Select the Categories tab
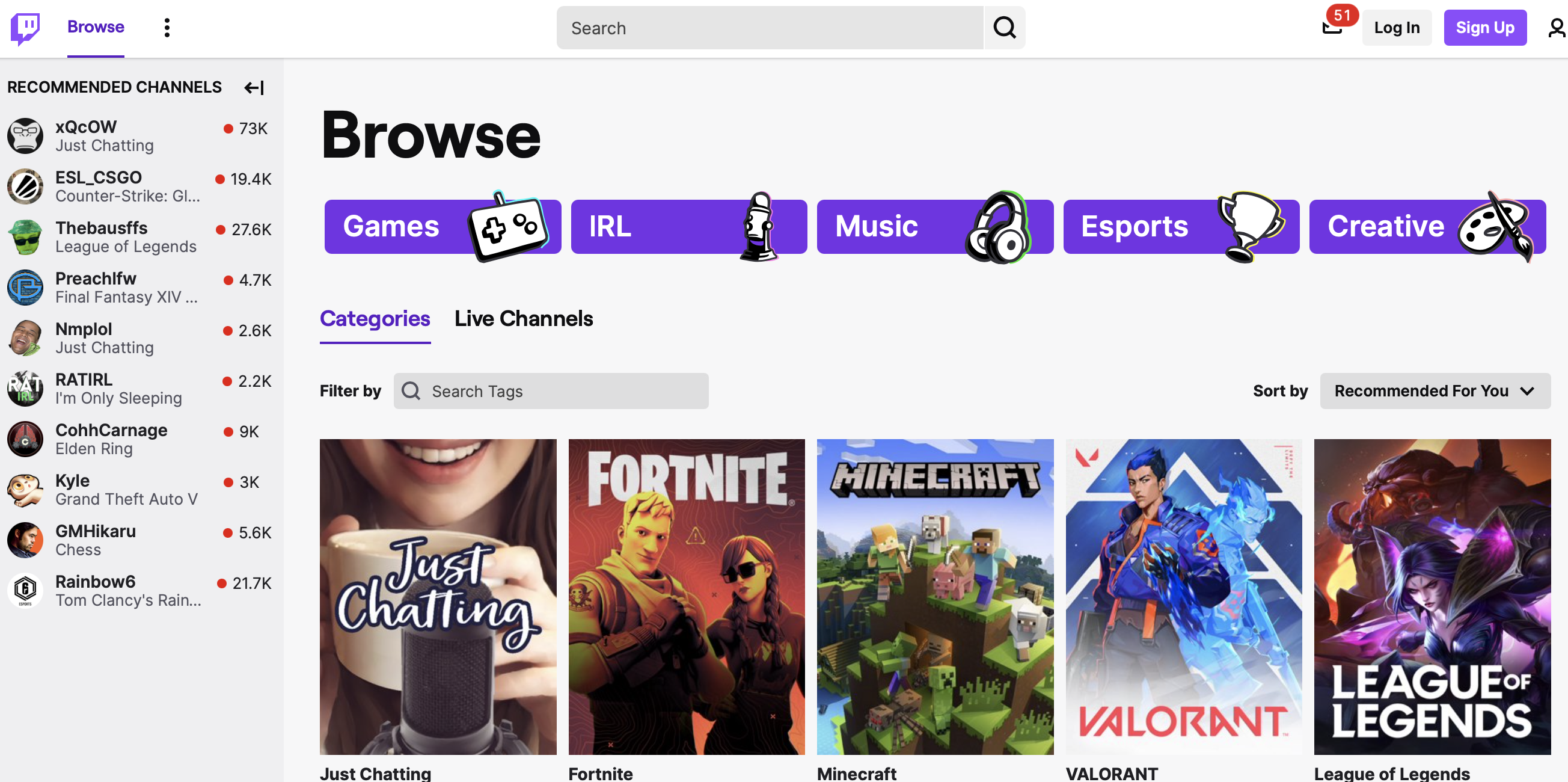The image size is (1568, 782). point(375,319)
